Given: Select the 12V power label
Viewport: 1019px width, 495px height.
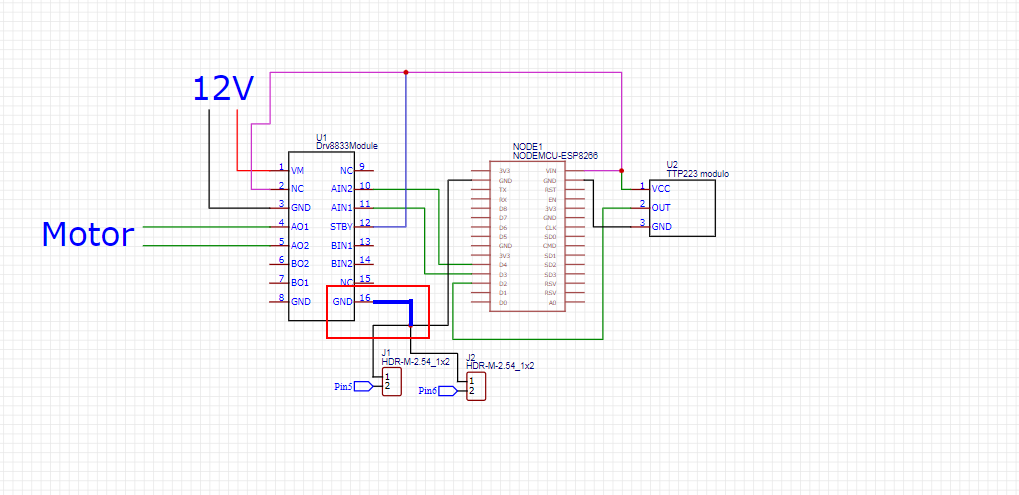Looking at the screenshot, I should 224,89.
